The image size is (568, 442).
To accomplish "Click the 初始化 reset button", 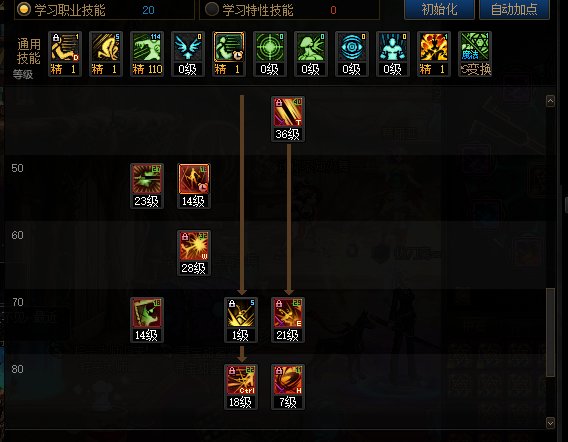I will (x=439, y=9).
